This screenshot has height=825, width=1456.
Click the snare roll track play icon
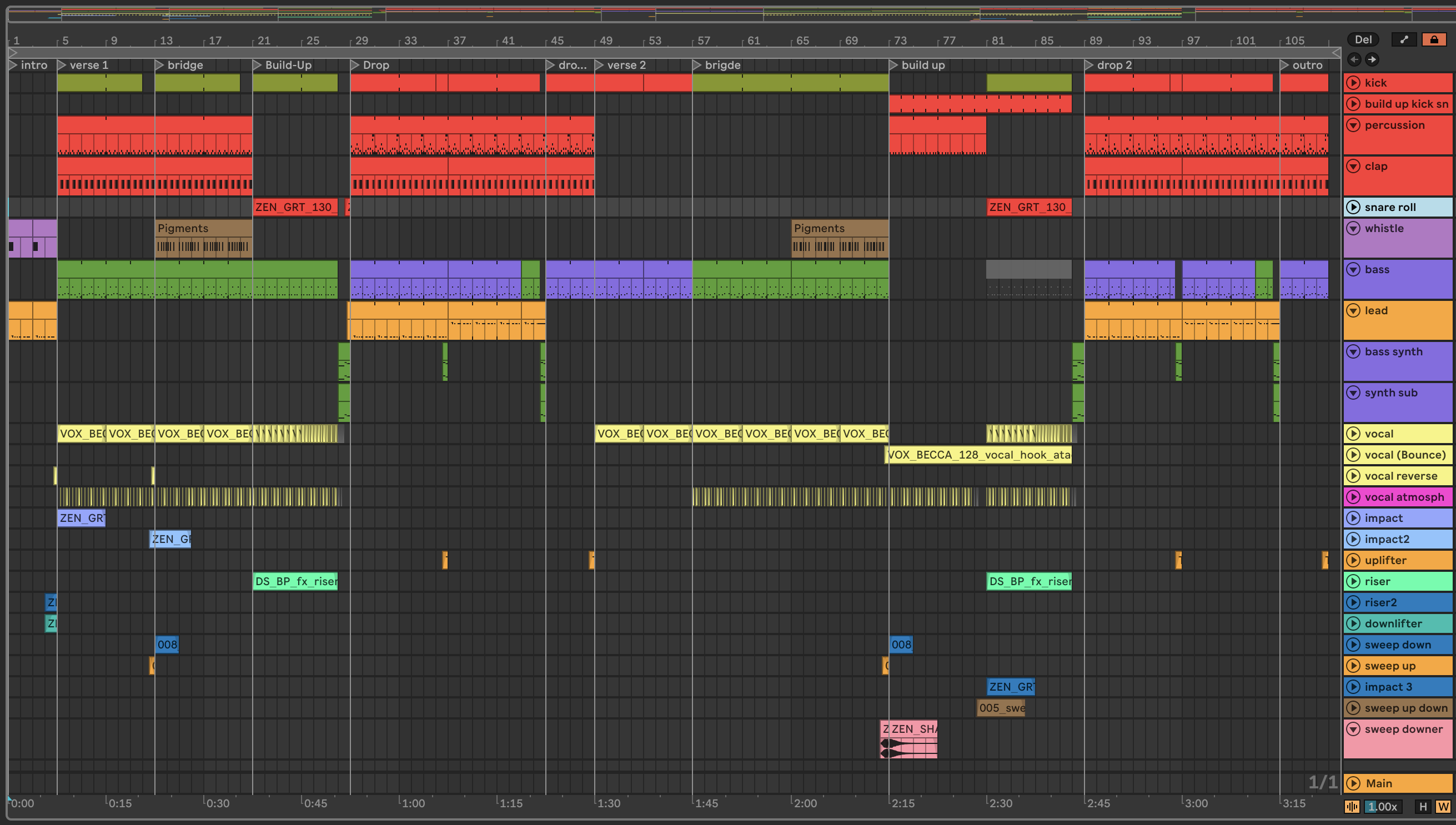click(x=1353, y=208)
